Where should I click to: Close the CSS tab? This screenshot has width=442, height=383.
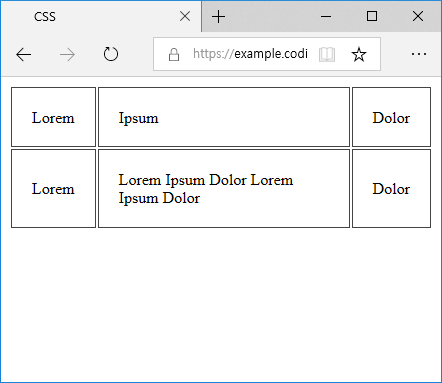185,16
